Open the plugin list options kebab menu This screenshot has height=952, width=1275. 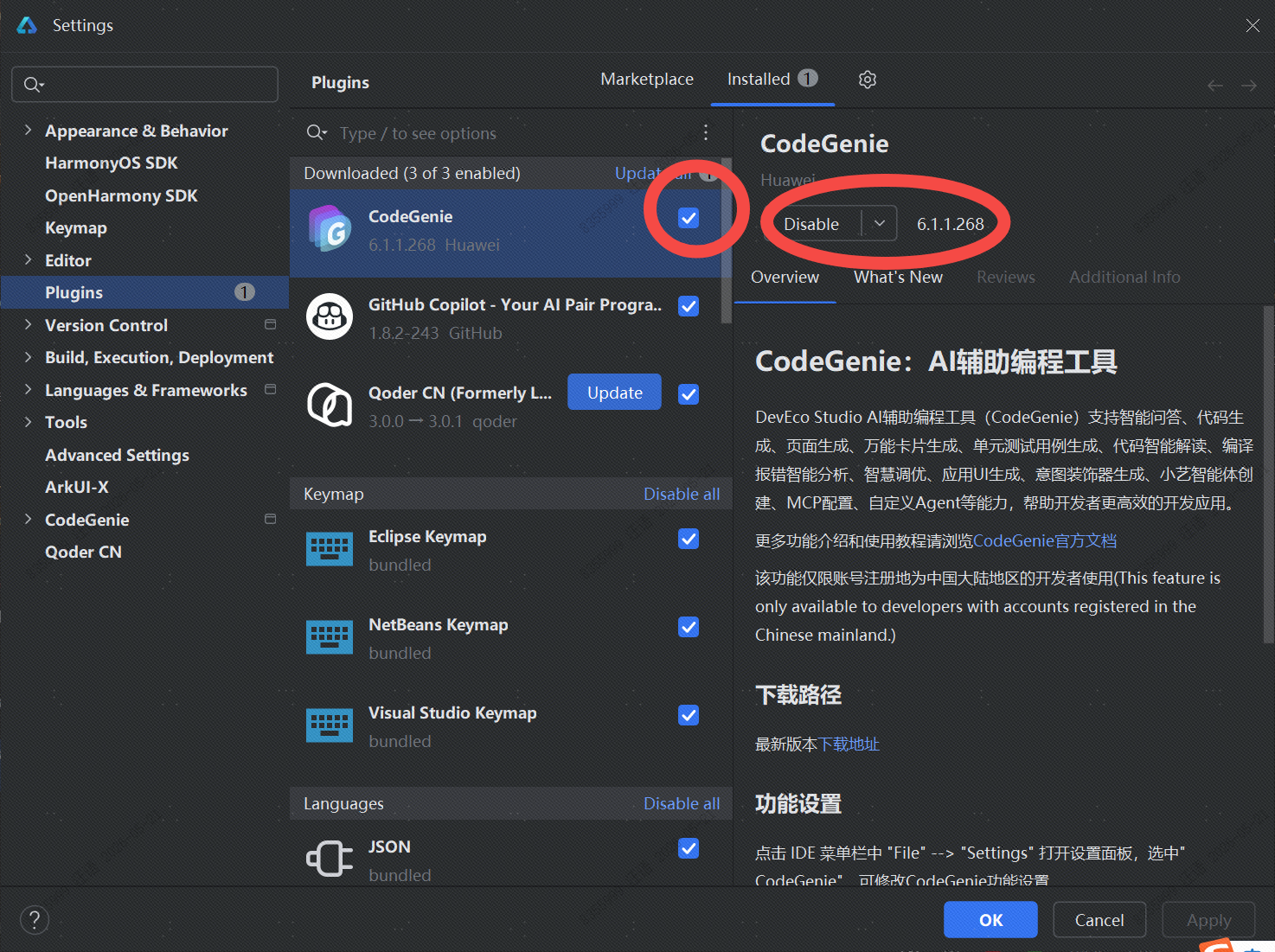[706, 132]
